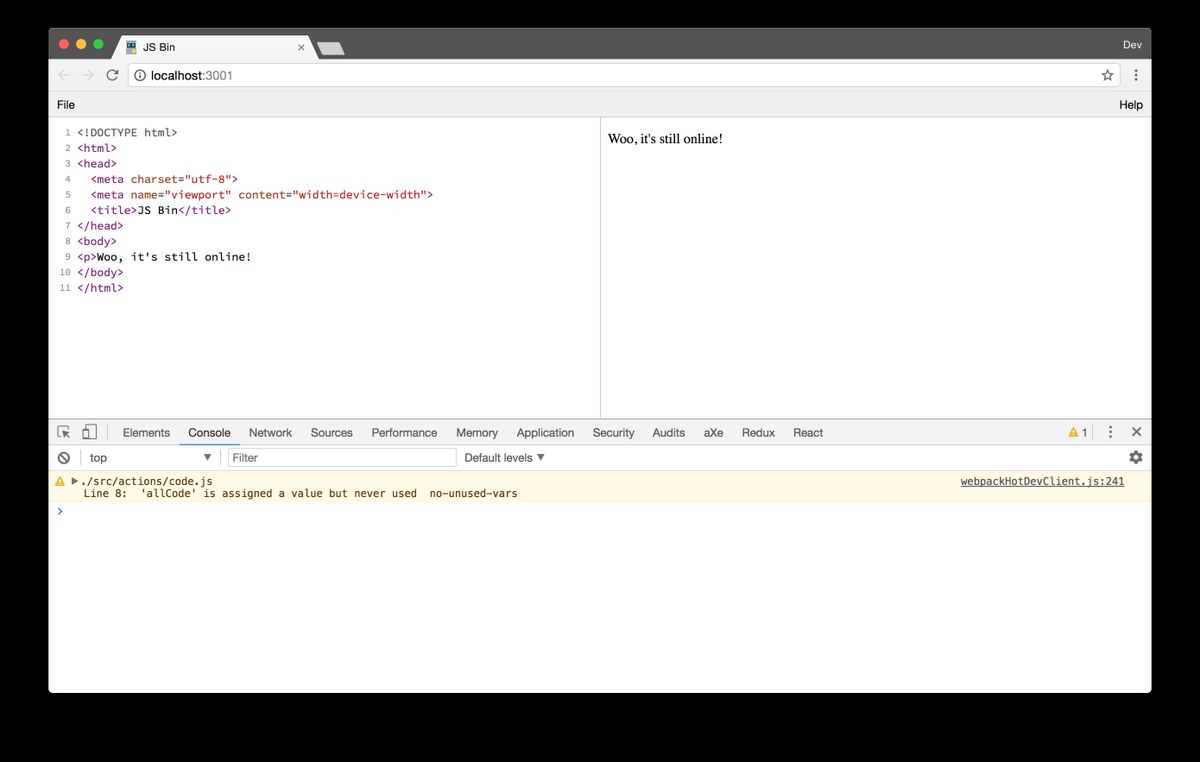Open console settings gear icon
Screen dimensions: 1200x762
1135,457
